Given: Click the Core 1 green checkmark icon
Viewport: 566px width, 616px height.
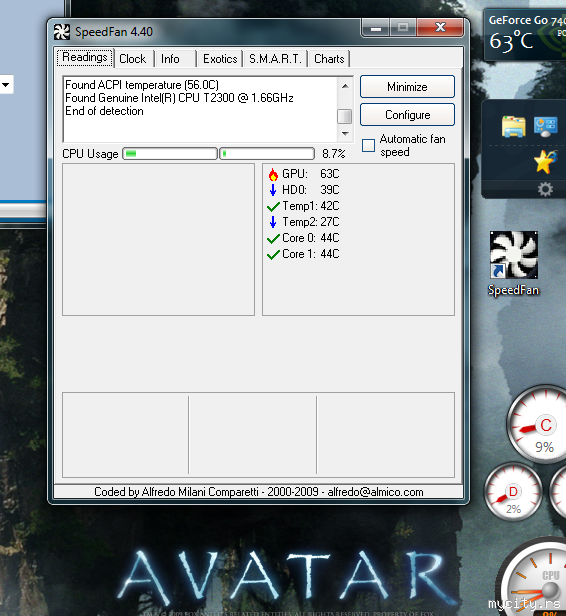Looking at the screenshot, I should pyautogui.click(x=273, y=255).
